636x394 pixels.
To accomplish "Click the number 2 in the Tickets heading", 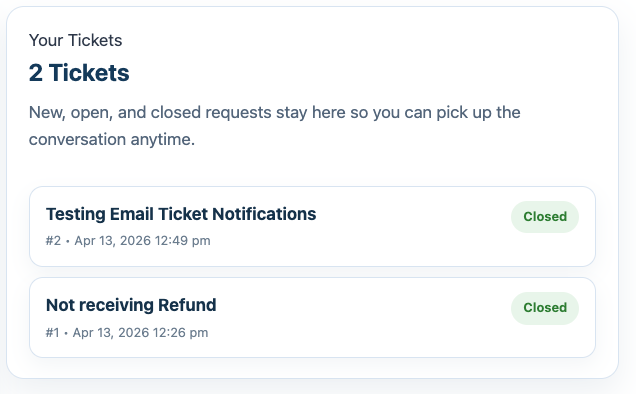I will pos(36,73).
